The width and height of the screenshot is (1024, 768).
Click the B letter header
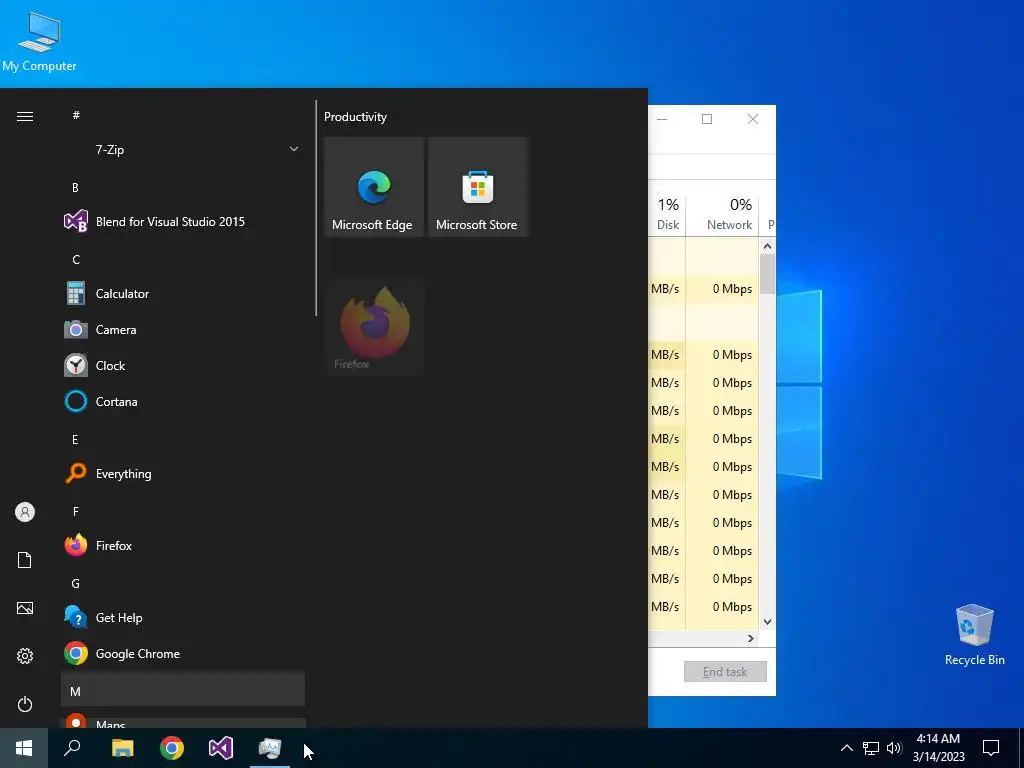pos(75,187)
